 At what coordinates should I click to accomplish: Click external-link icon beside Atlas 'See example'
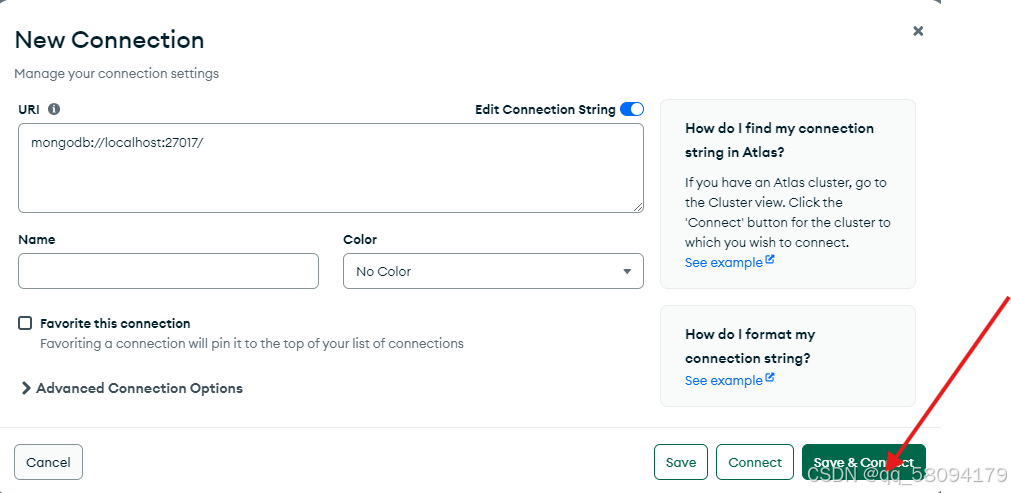pos(770,261)
